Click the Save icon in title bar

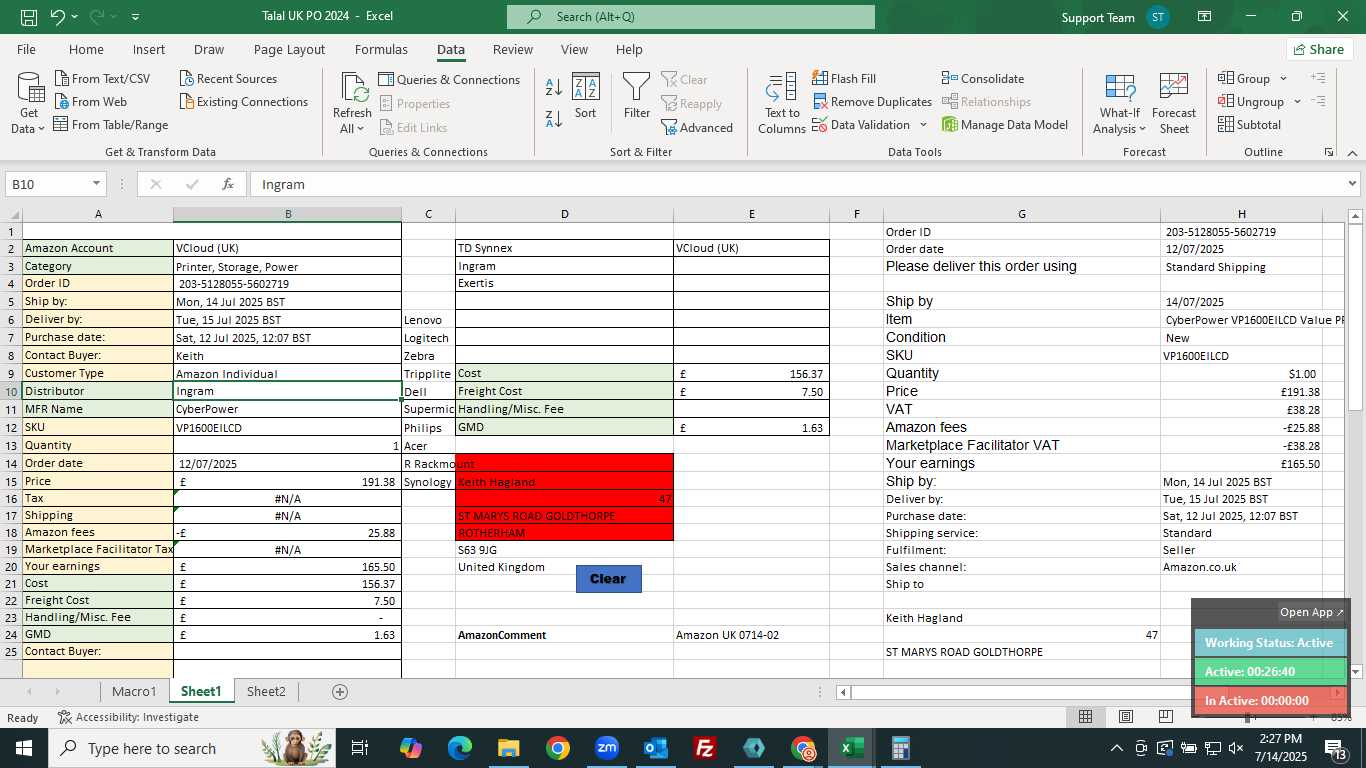[x=29, y=17]
